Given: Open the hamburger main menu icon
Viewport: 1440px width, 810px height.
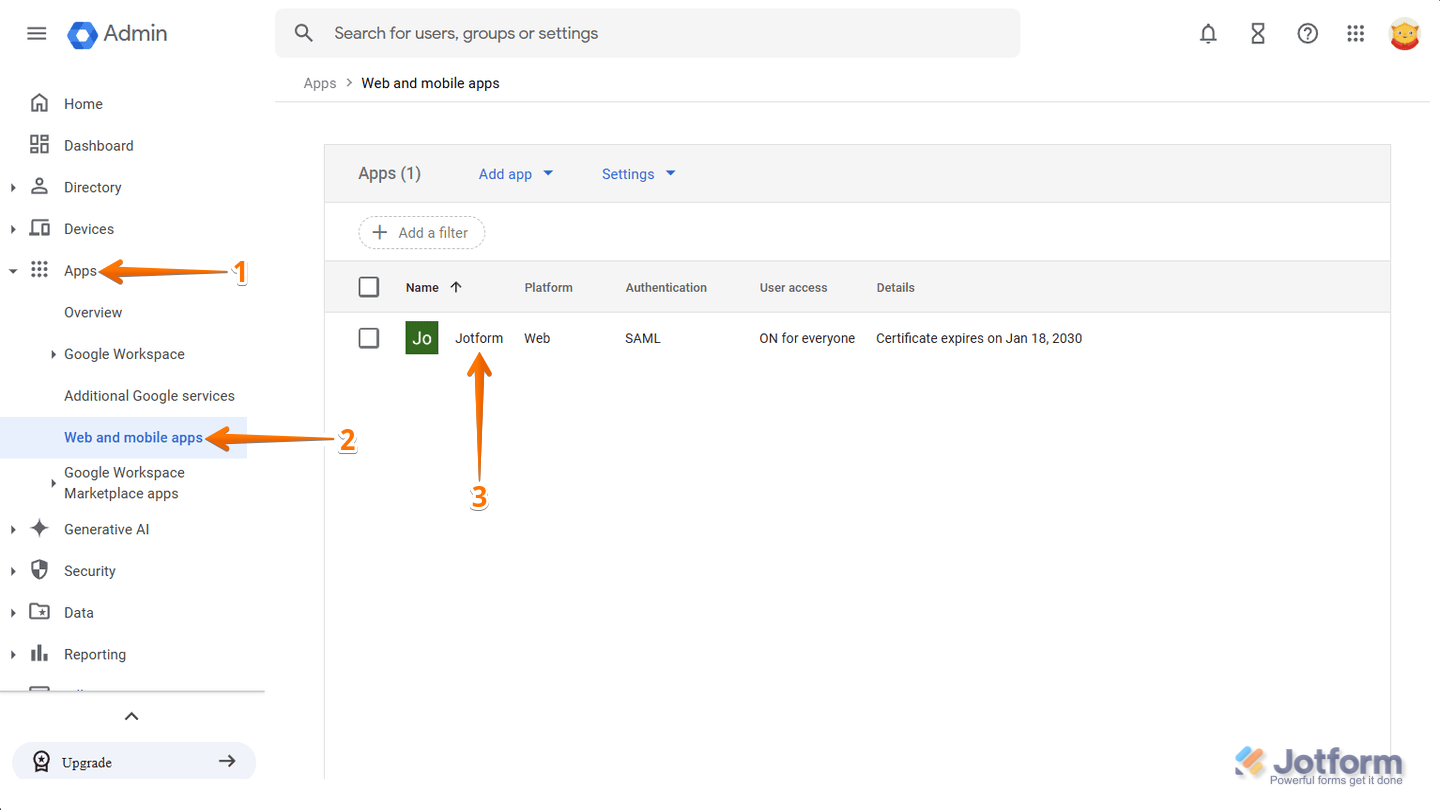Looking at the screenshot, I should (x=37, y=34).
